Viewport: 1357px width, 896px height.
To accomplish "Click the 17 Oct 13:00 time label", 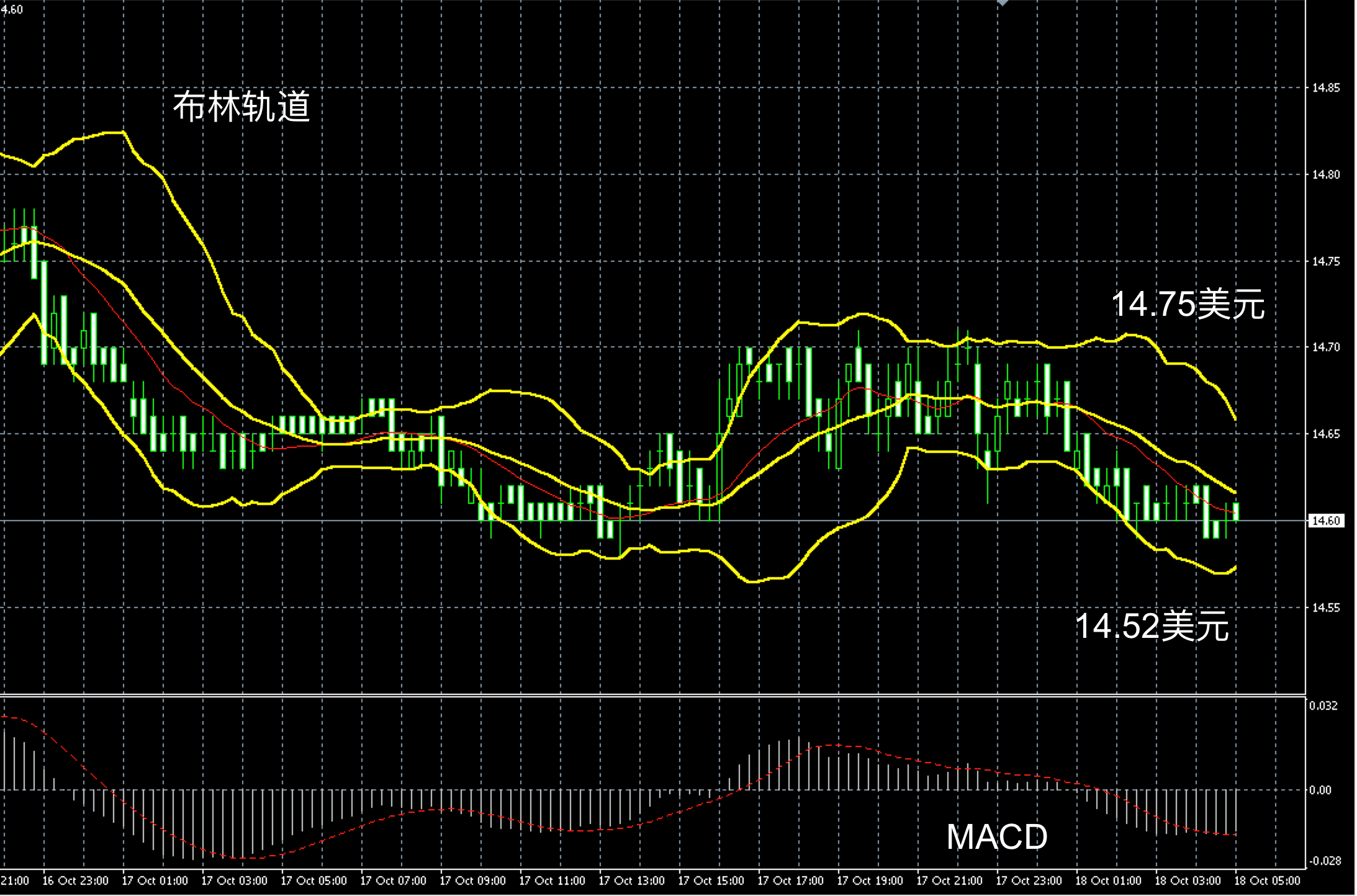I will tap(631, 881).
